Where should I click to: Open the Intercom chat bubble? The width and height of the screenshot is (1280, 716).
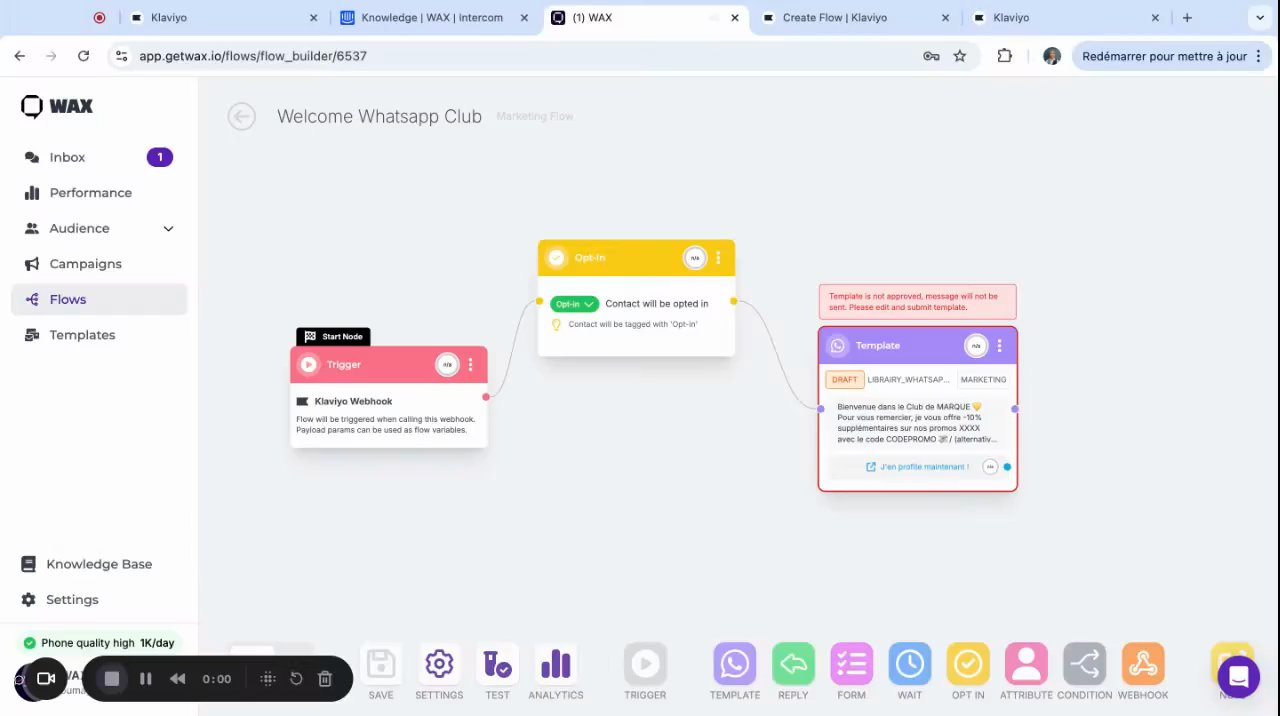(1238, 677)
